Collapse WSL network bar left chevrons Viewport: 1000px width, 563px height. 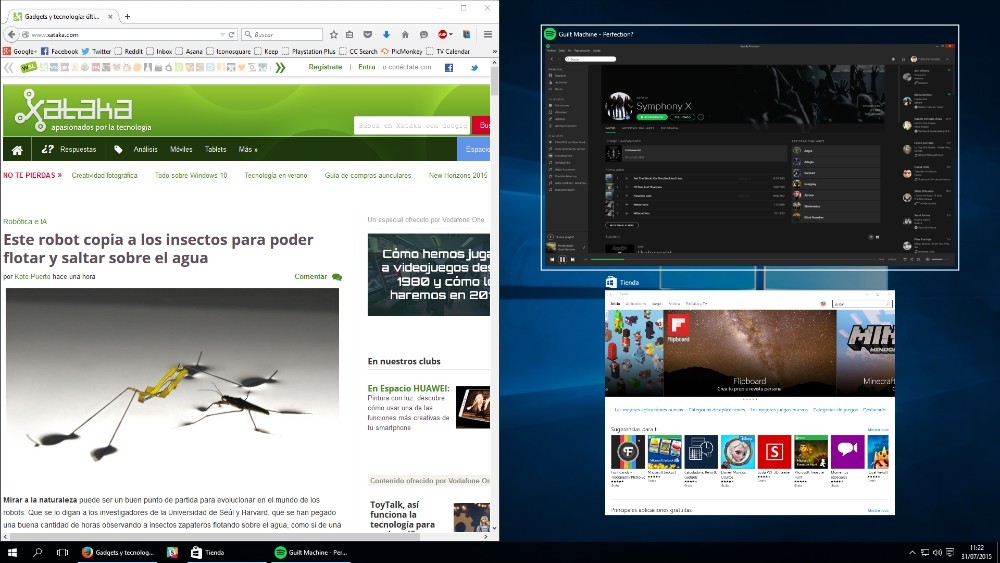click(9, 68)
